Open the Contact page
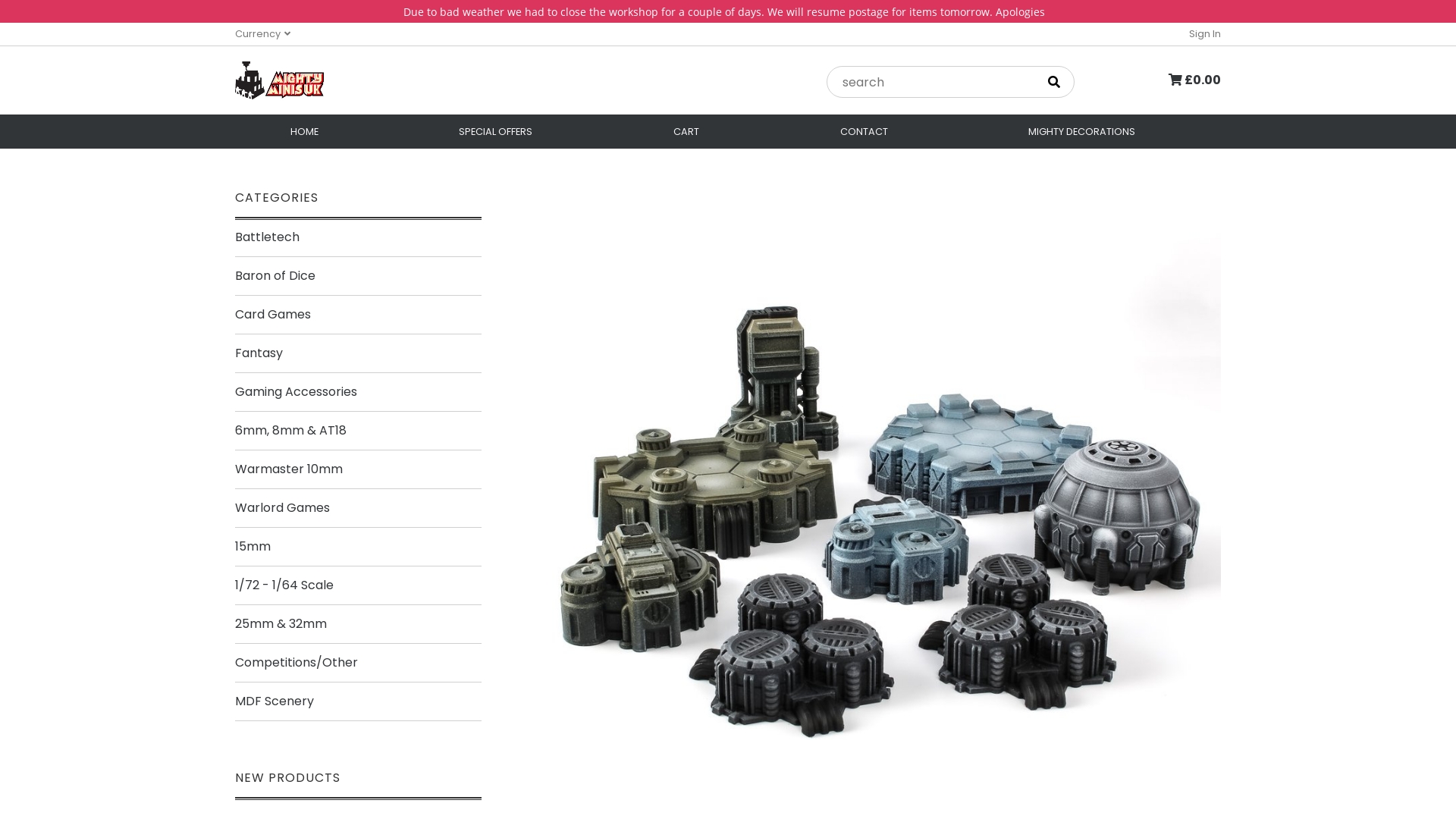The image size is (1456, 819). click(863, 131)
